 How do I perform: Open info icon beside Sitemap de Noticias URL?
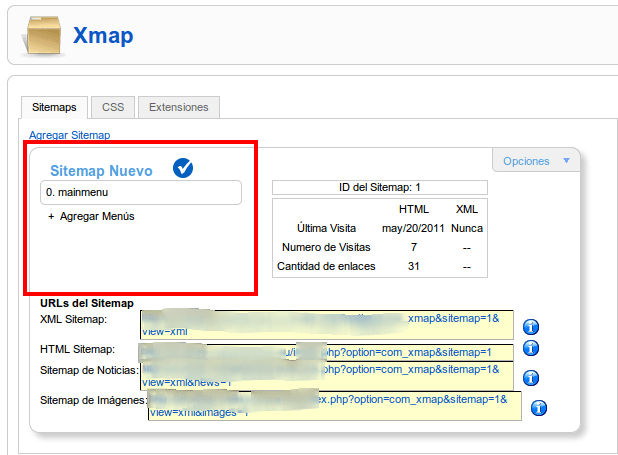(531, 378)
